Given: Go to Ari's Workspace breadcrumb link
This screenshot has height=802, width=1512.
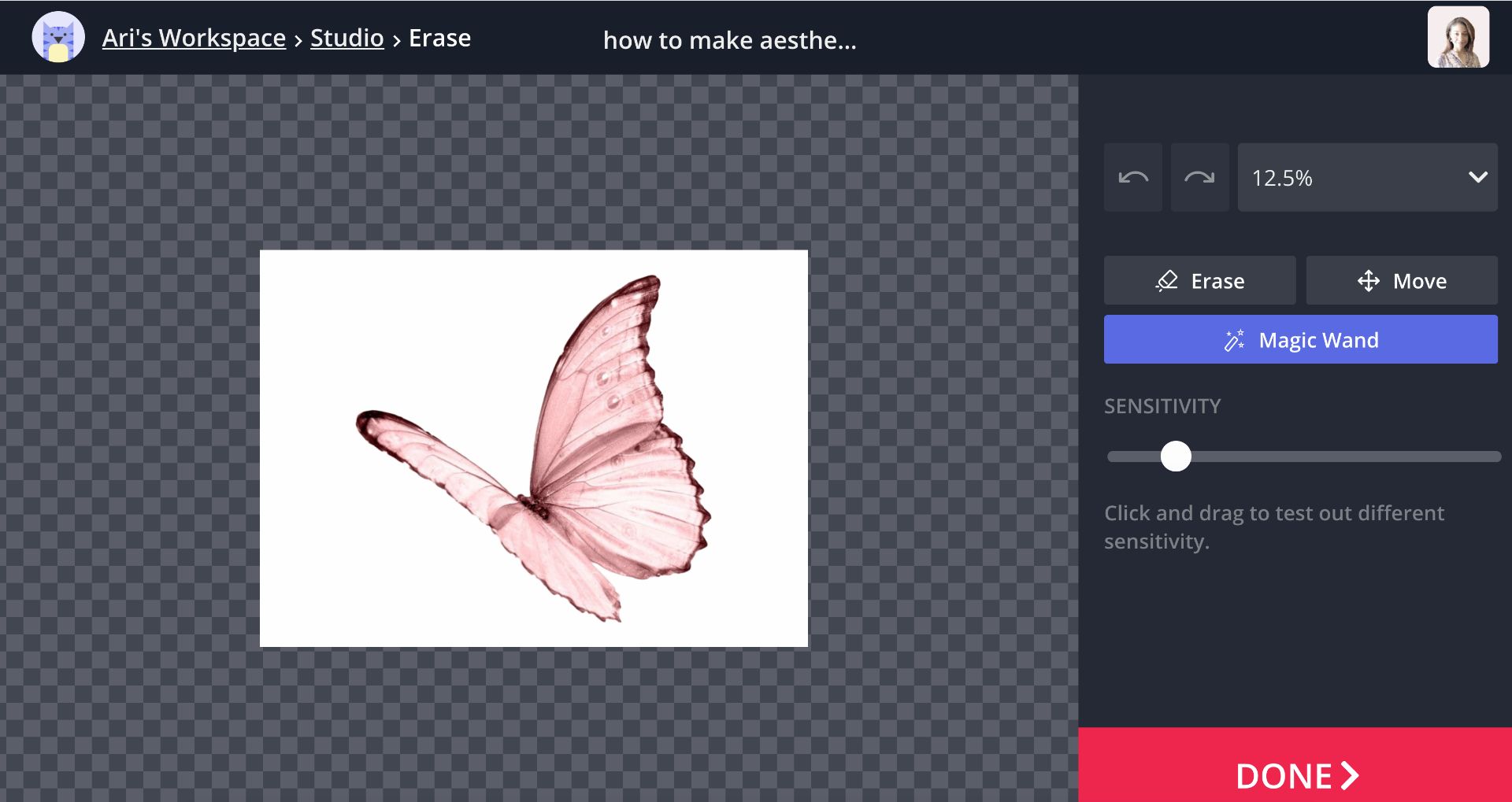Looking at the screenshot, I should point(194,38).
